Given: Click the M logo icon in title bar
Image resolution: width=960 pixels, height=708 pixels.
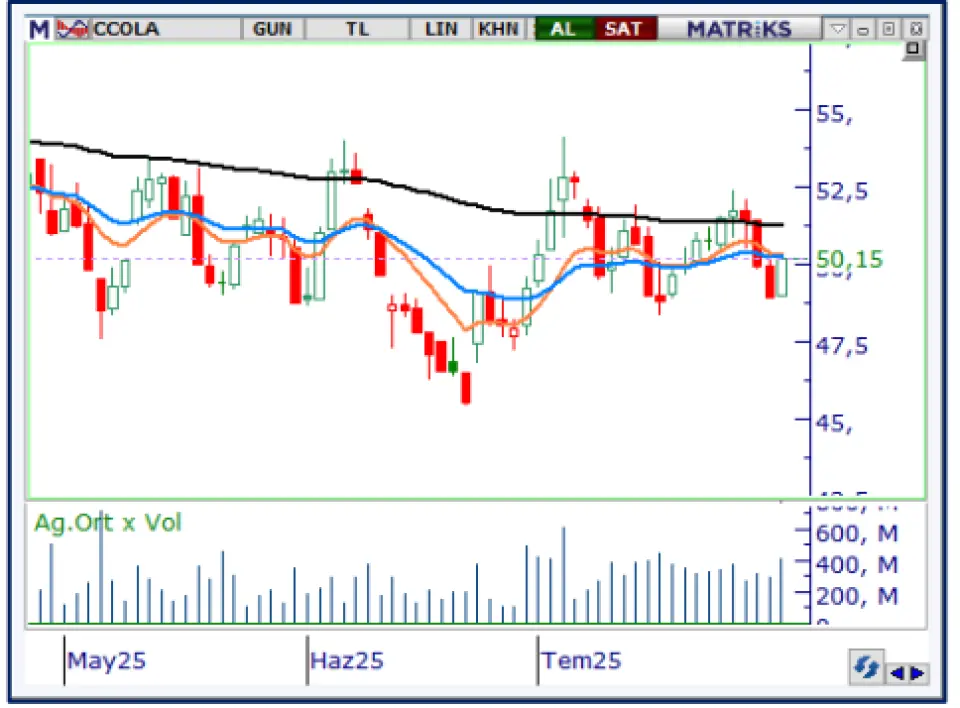Looking at the screenshot, I should pyautogui.click(x=39, y=29).
